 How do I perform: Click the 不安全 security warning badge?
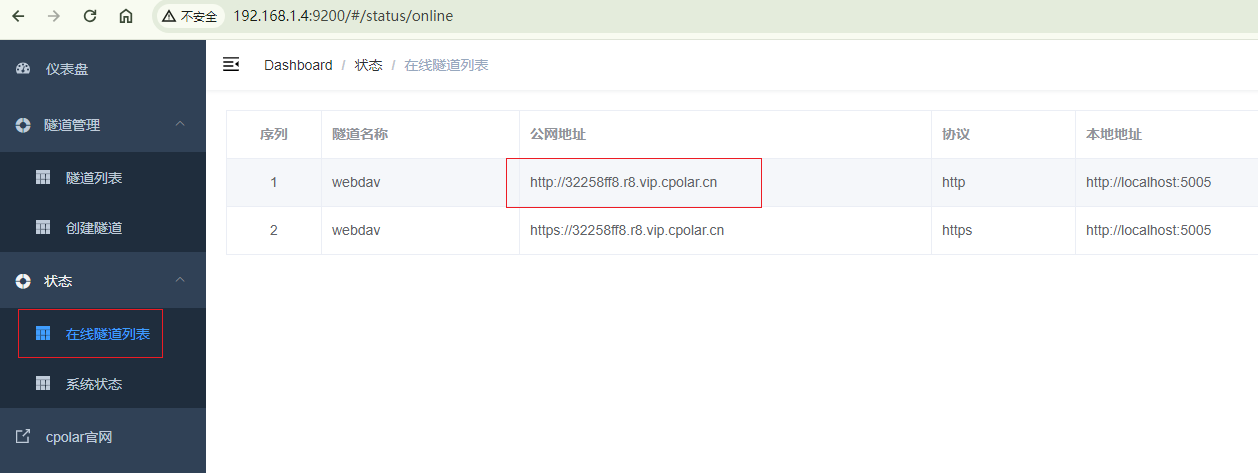(190, 16)
